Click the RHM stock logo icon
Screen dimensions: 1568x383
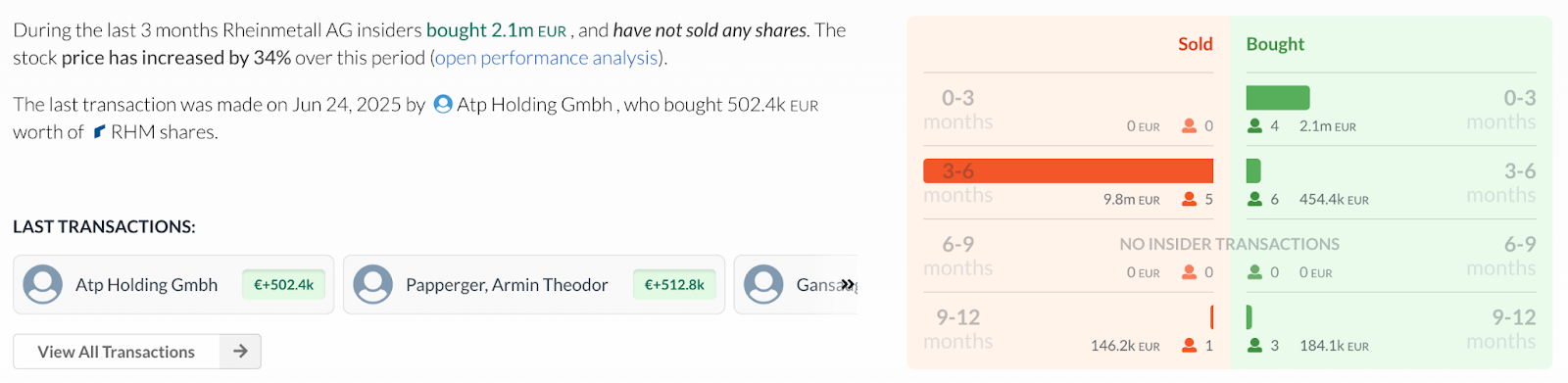point(99,131)
